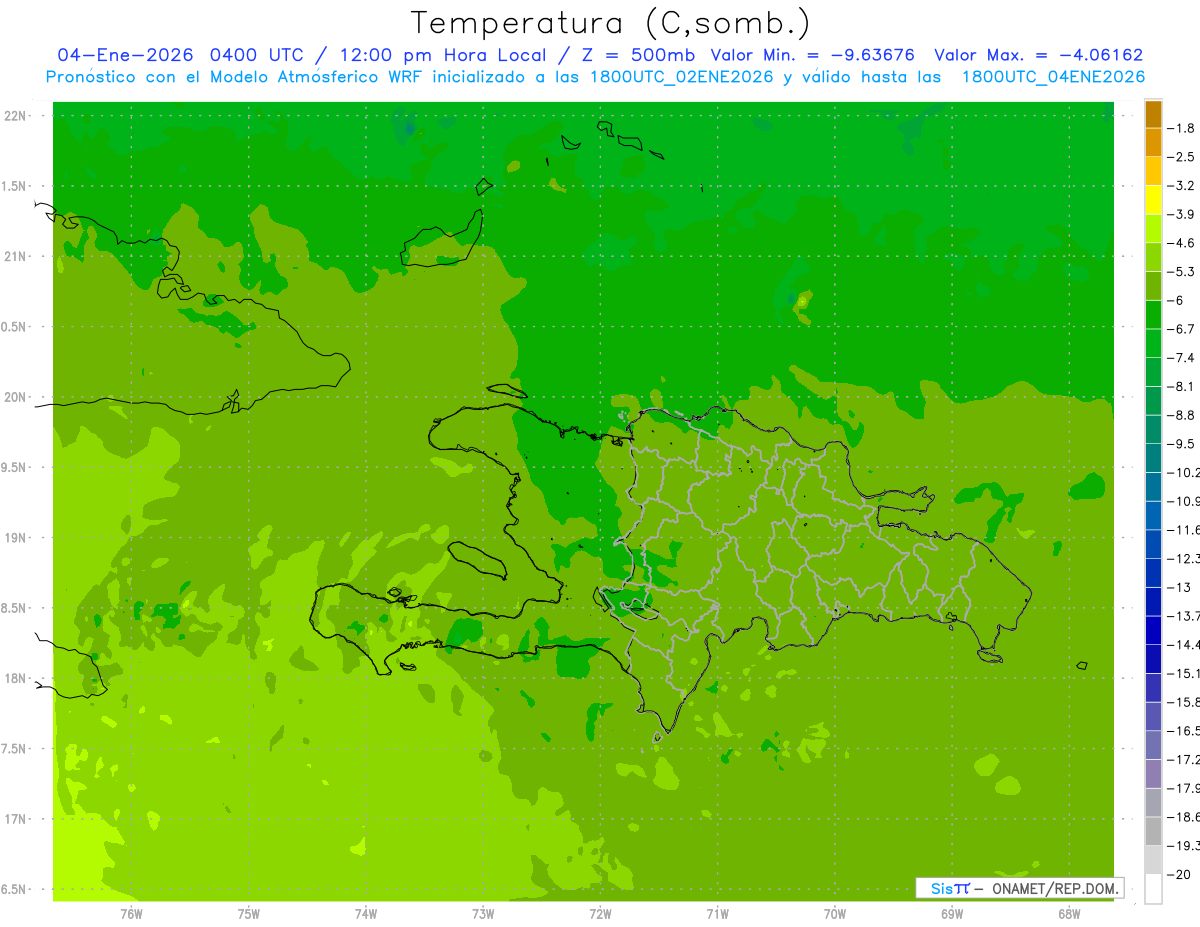The height and width of the screenshot is (927, 1200).
Task: Click the 'ONAMET/REP.DOM.' logo box
Action: point(1019,888)
